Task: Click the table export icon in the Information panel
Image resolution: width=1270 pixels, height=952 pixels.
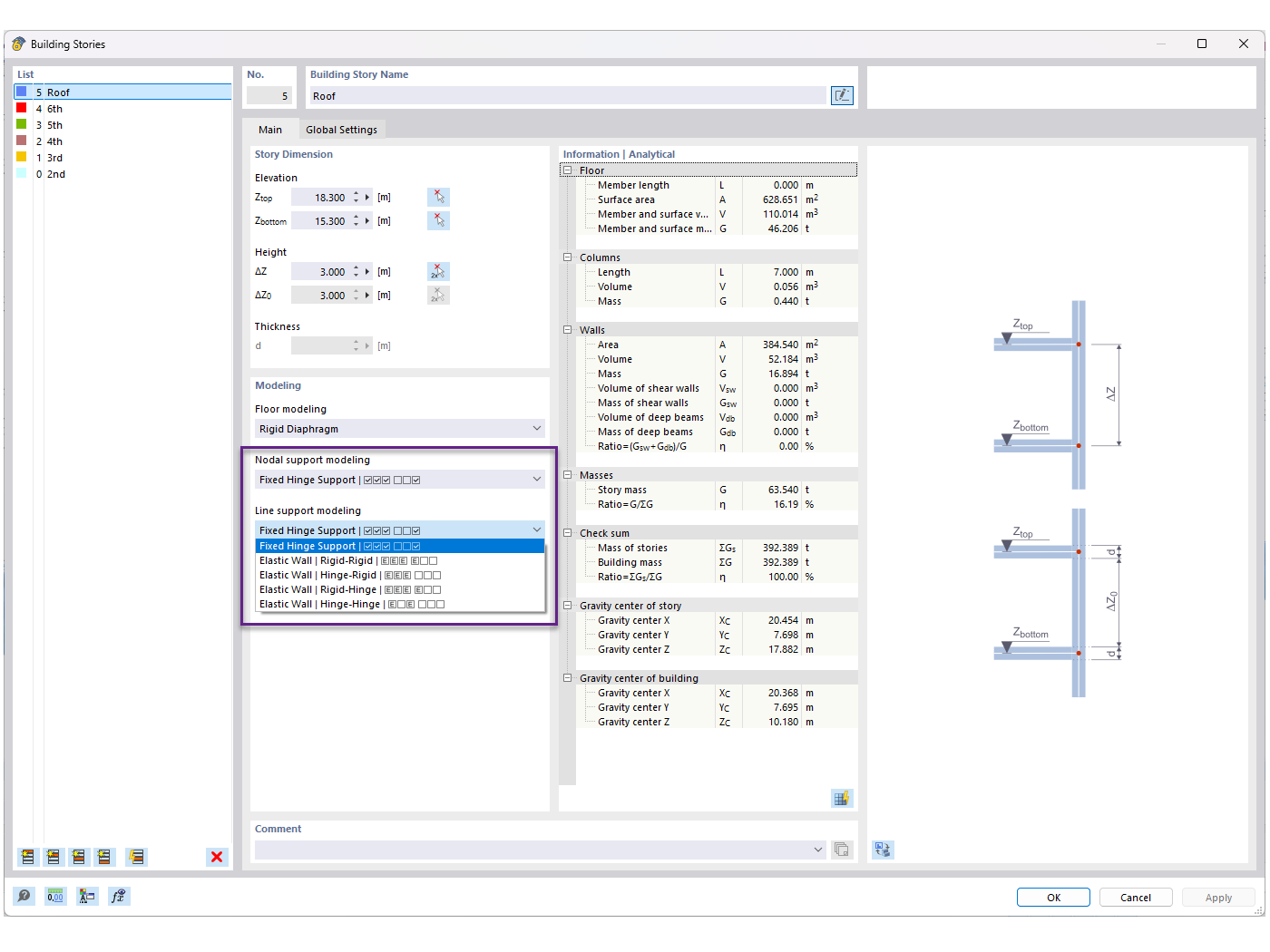Action: click(842, 798)
